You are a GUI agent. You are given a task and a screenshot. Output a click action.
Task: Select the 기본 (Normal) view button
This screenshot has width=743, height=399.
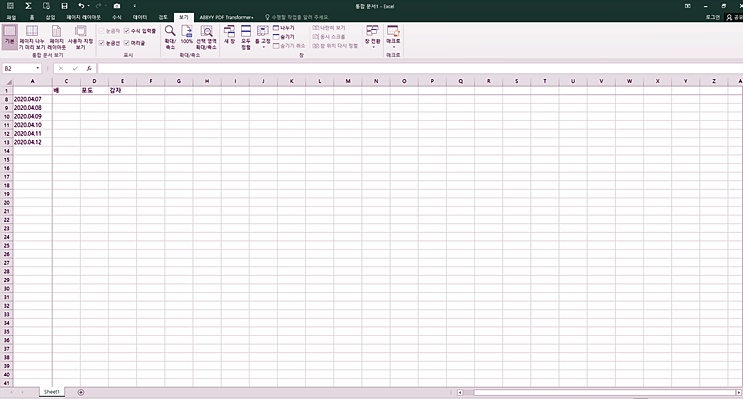9,36
